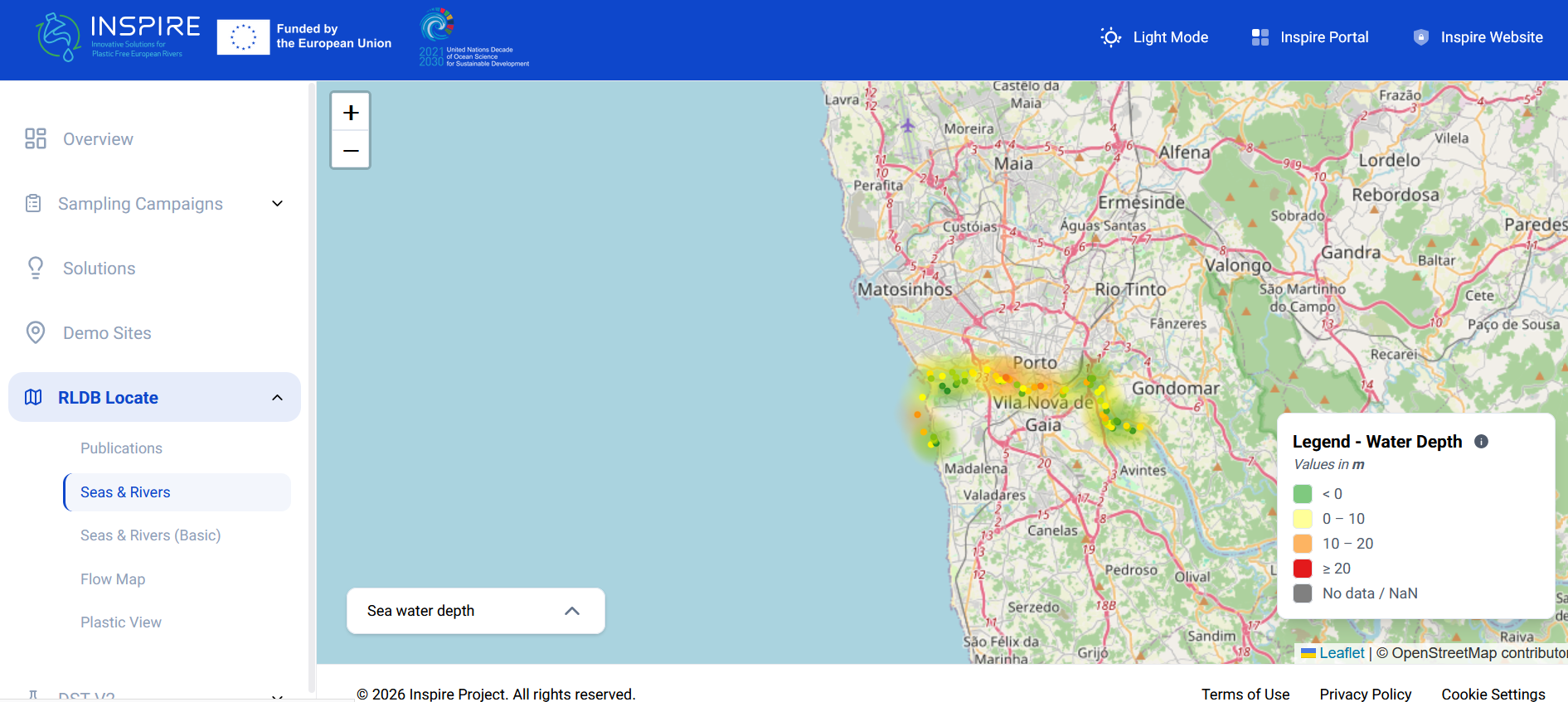The image size is (1568, 702).
Task: Click the legend info icon
Action: click(1481, 442)
